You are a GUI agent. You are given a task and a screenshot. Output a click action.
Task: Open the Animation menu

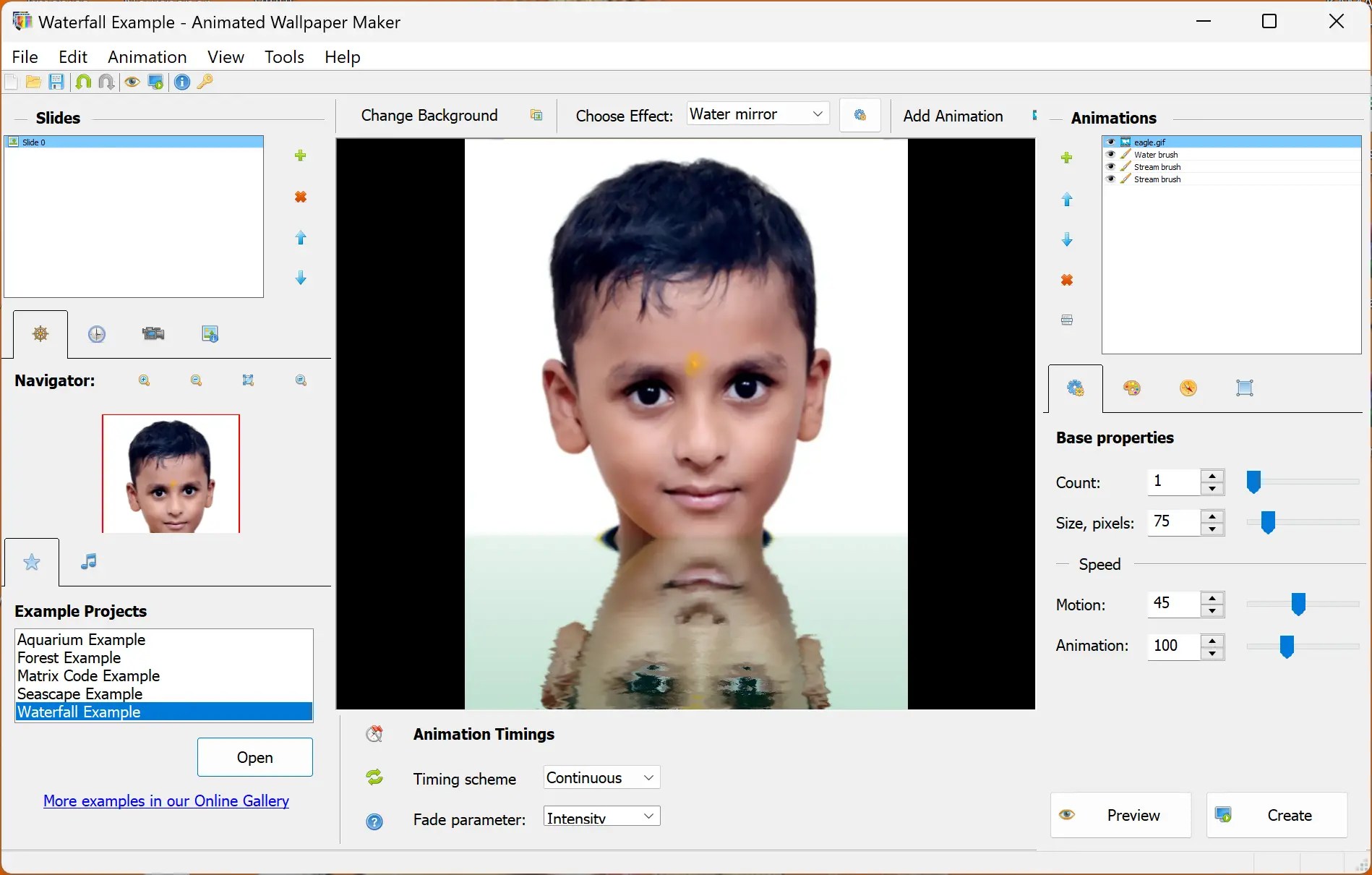click(147, 57)
